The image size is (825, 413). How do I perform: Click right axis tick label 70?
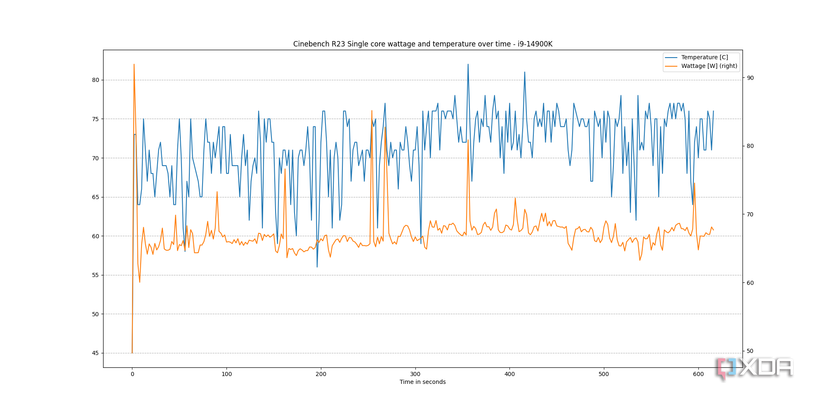click(x=750, y=215)
